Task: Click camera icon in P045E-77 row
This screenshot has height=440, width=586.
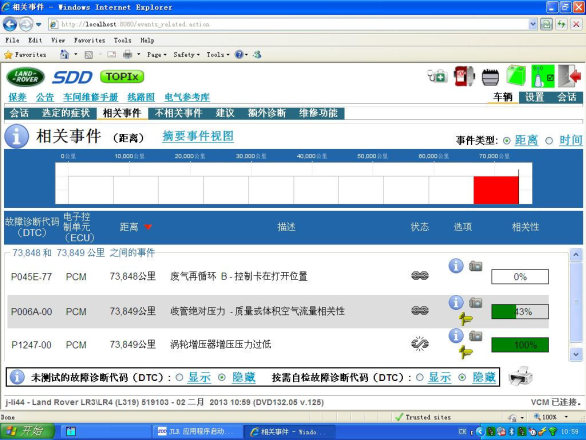Action: tap(475, 266)
